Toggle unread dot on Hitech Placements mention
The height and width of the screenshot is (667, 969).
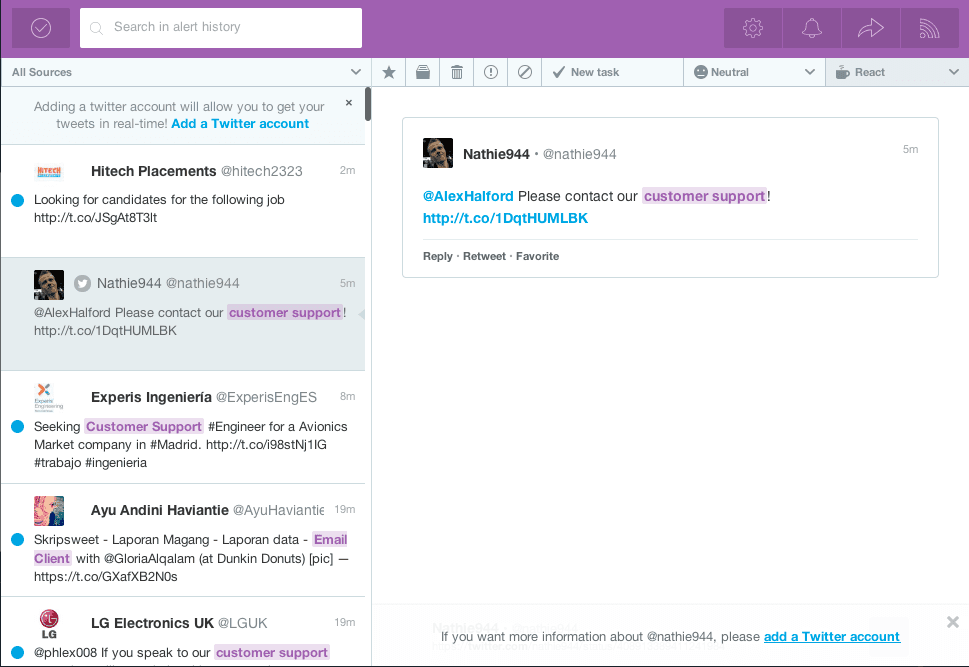18,200
